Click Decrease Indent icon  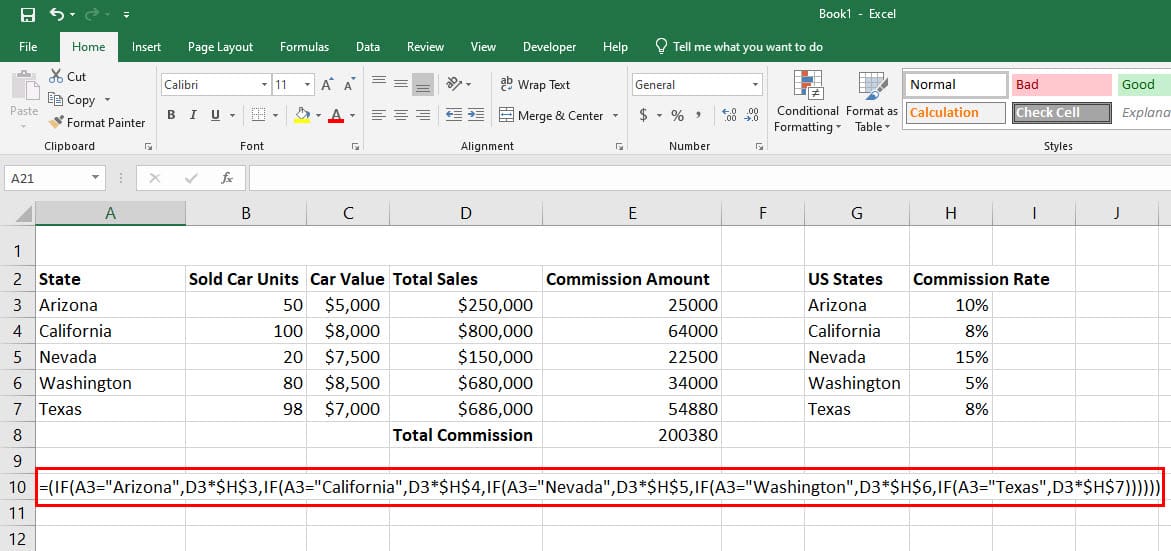coord(454,115)
